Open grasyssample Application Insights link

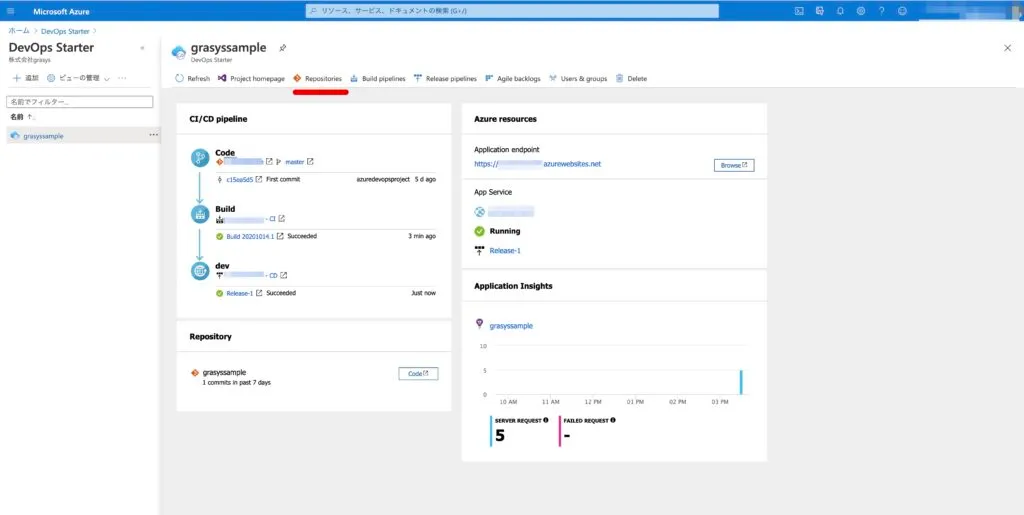click(511, 325)
